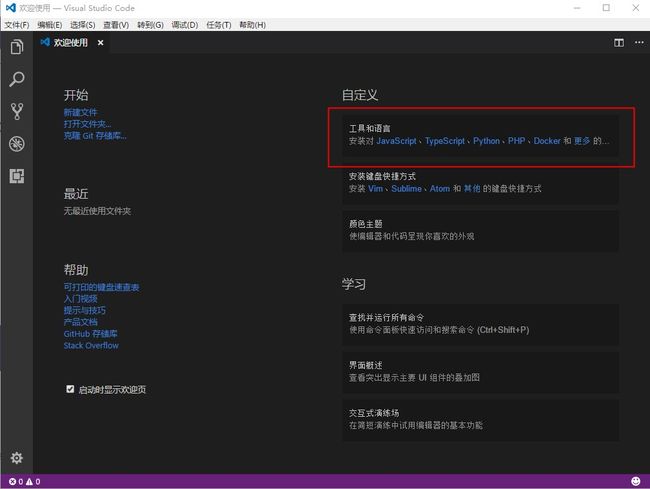Open the 交互式演练场 card
This screenshot has height=489, width=650.
point(480,419)
